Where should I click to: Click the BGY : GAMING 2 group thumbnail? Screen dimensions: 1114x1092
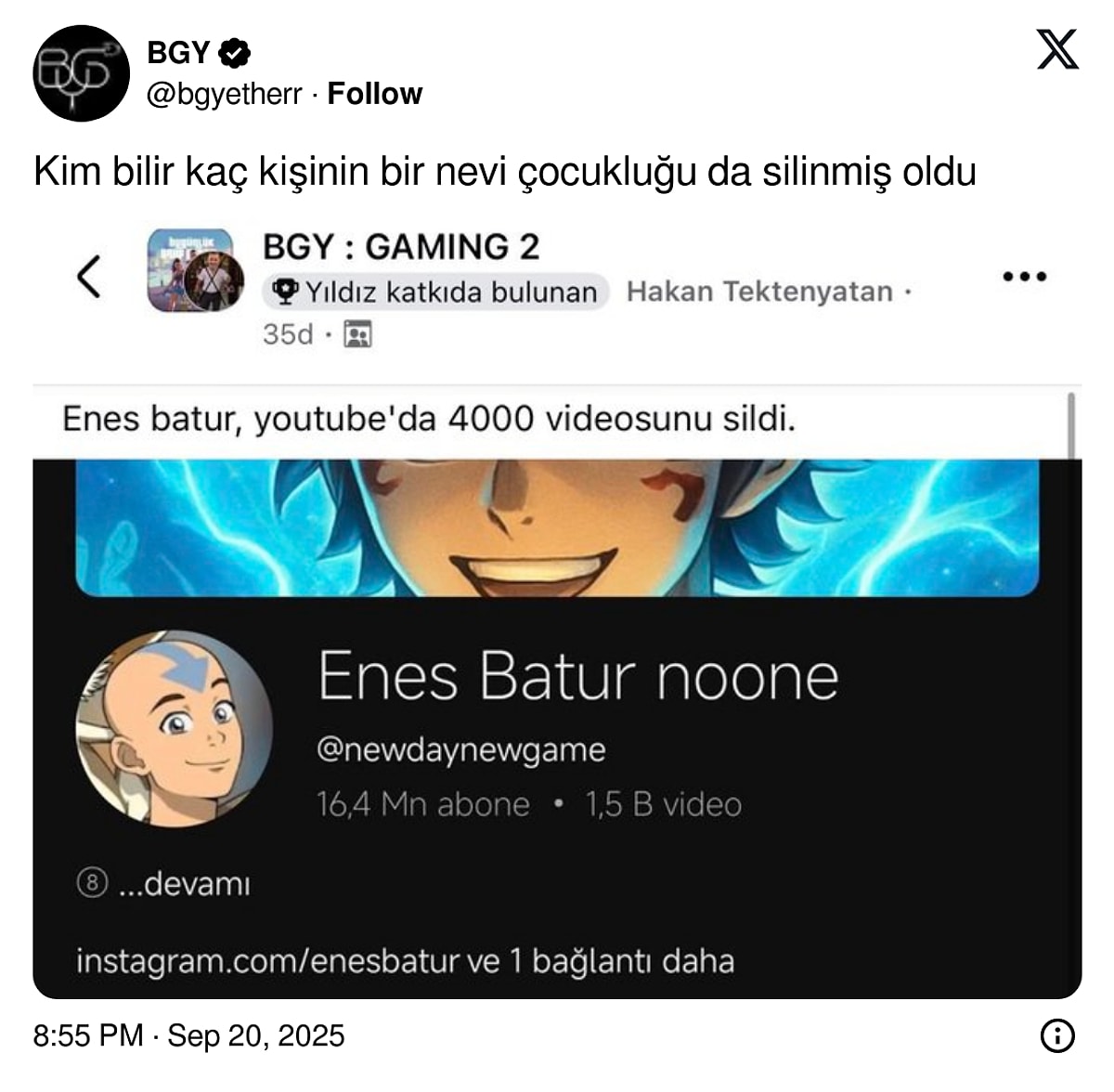point(195,270)
